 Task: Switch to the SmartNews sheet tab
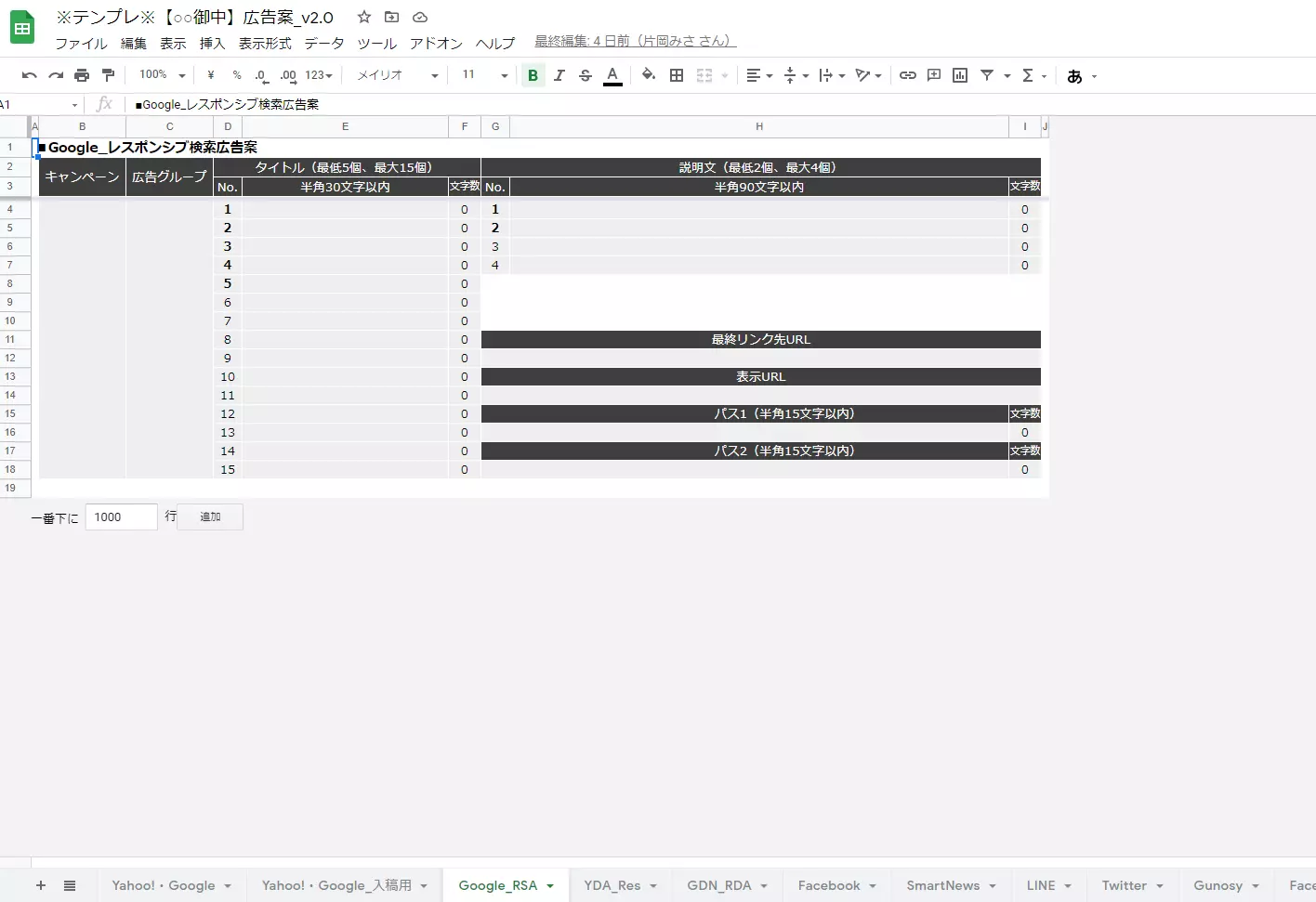[x=943, y=885]
